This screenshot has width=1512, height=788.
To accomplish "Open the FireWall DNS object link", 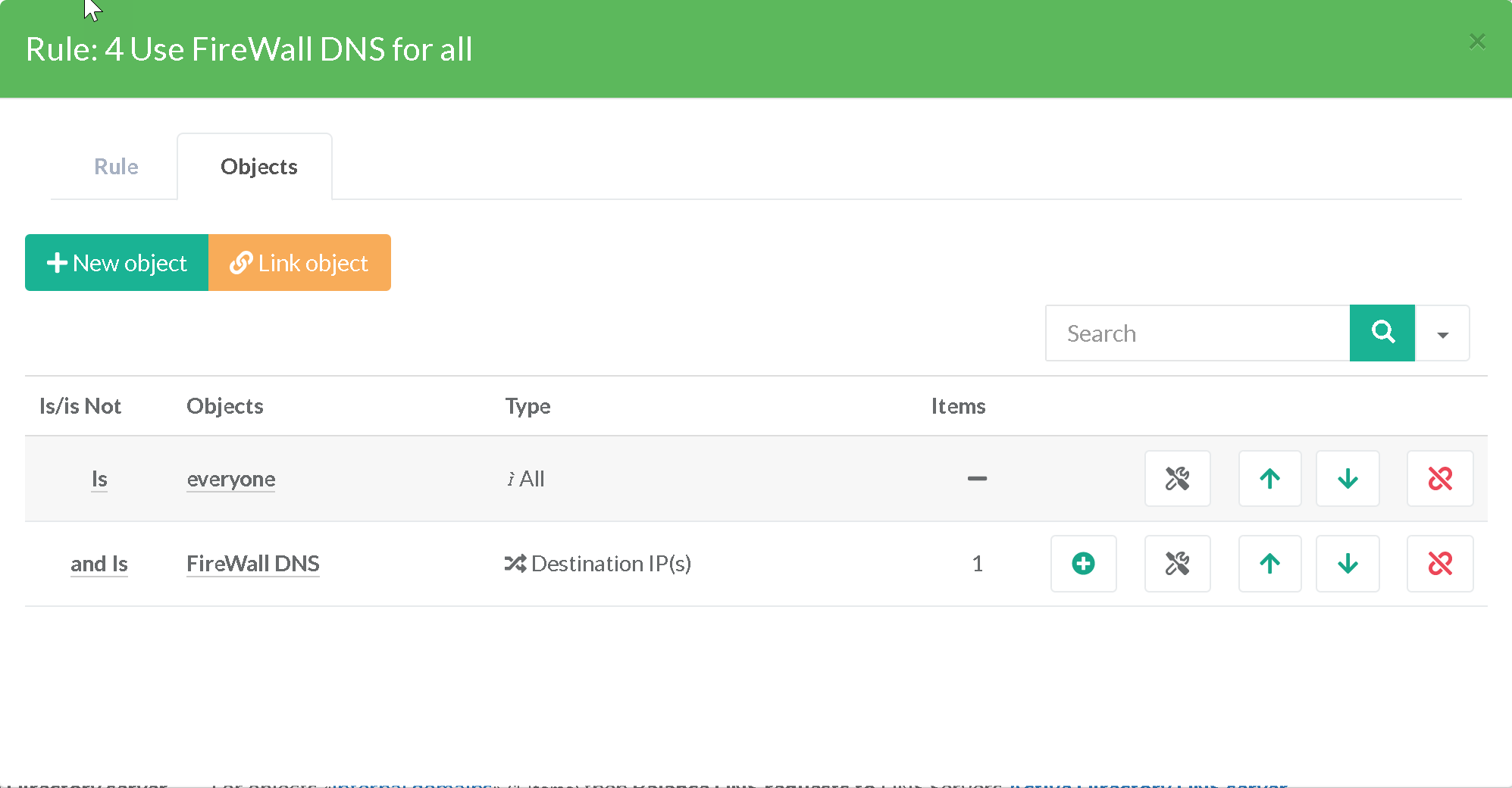I will pos(253,564).
